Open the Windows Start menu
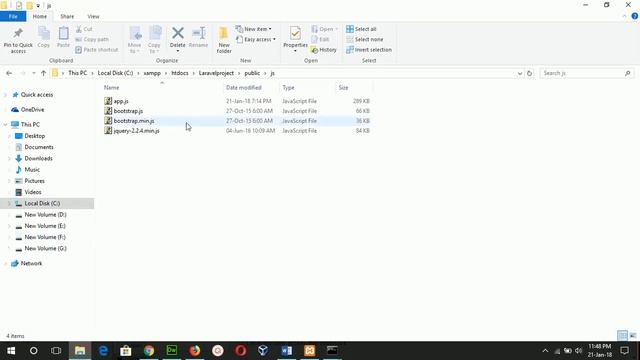This screenshot has height=360, width=640. click(x=11, y=351)
